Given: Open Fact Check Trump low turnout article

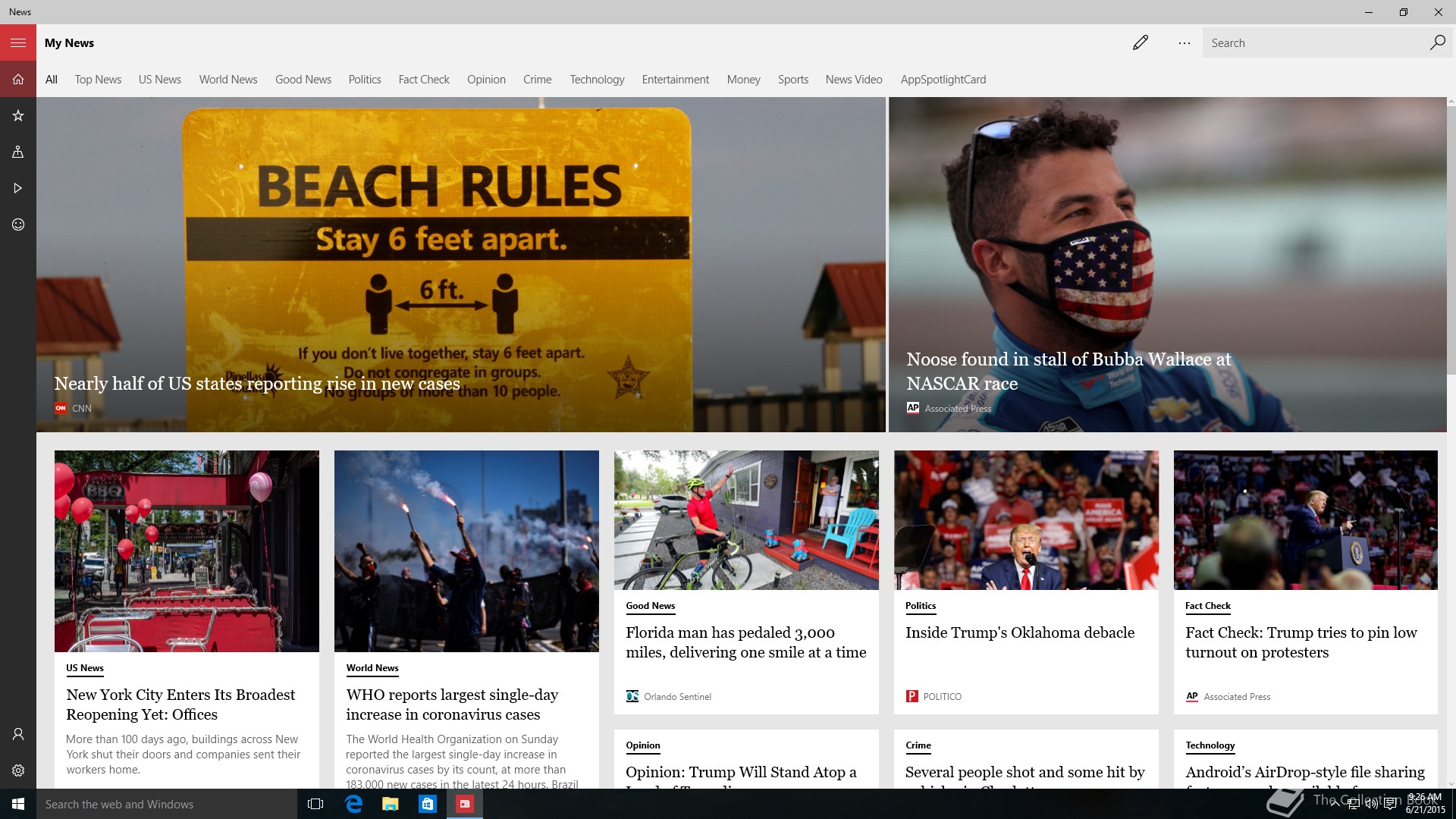Looking at the screenshot, I should pos(1301,642).
